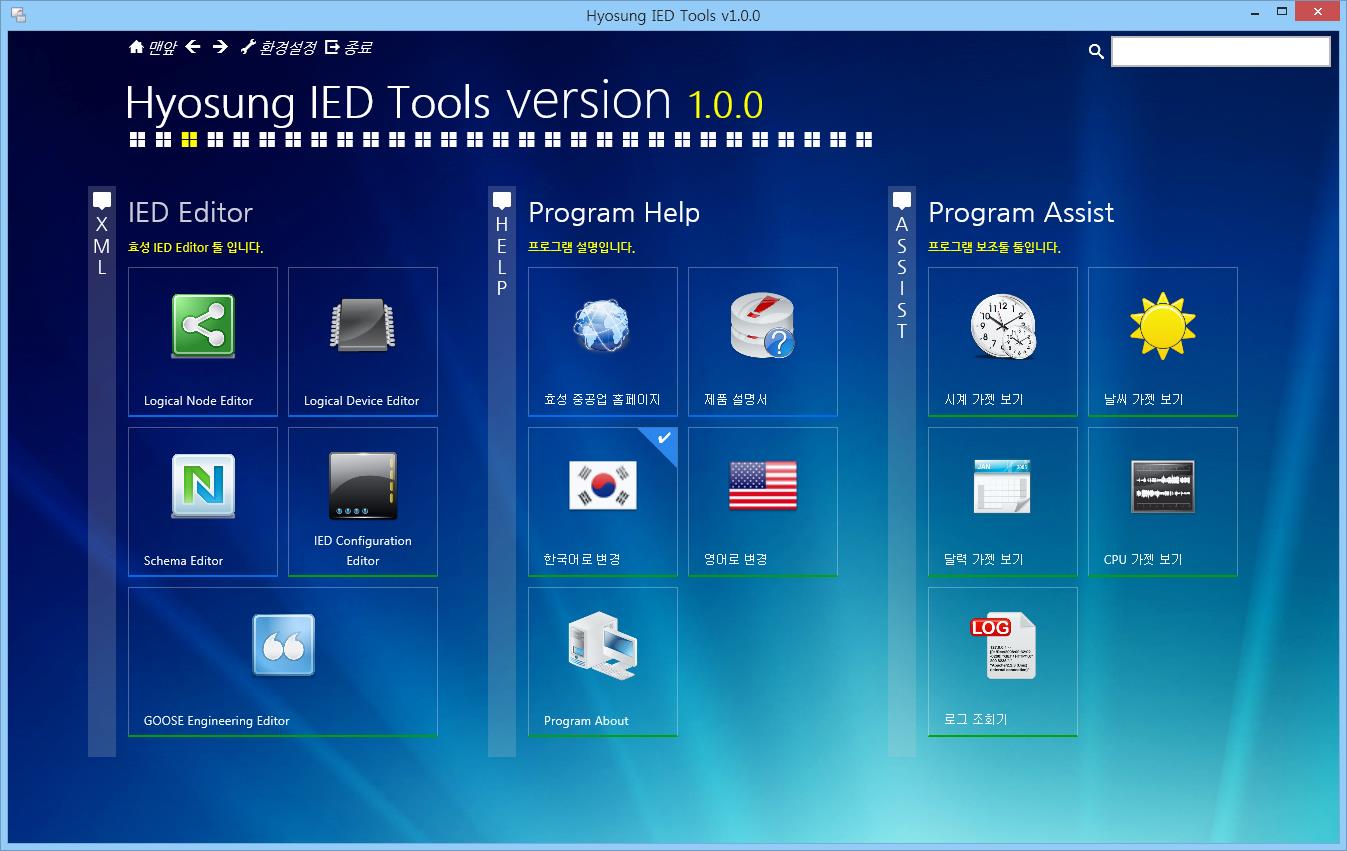Select the first page indicator square

137,140
